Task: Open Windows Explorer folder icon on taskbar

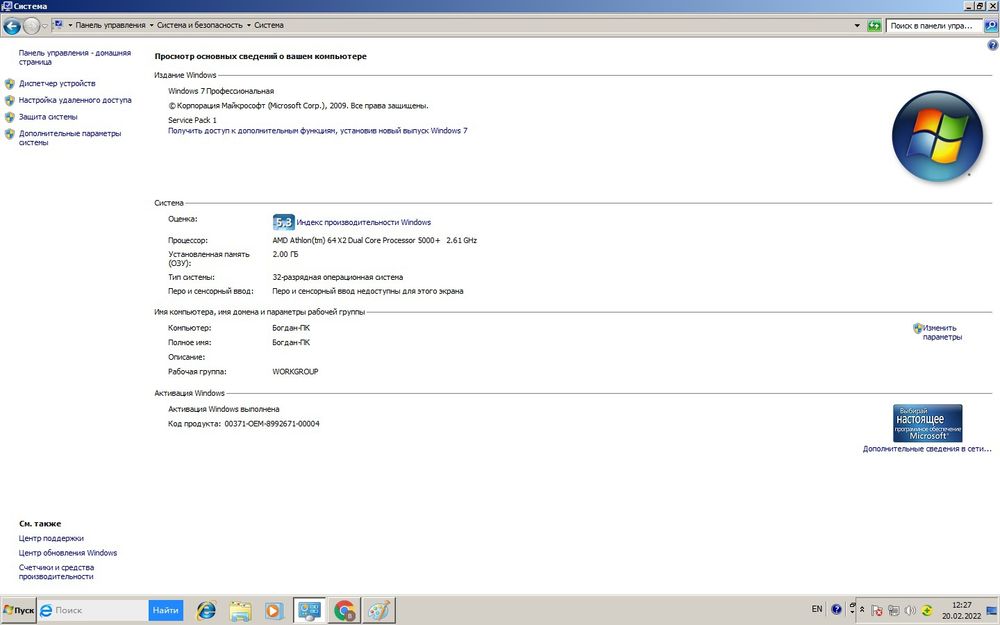Action: coord(240,611)
